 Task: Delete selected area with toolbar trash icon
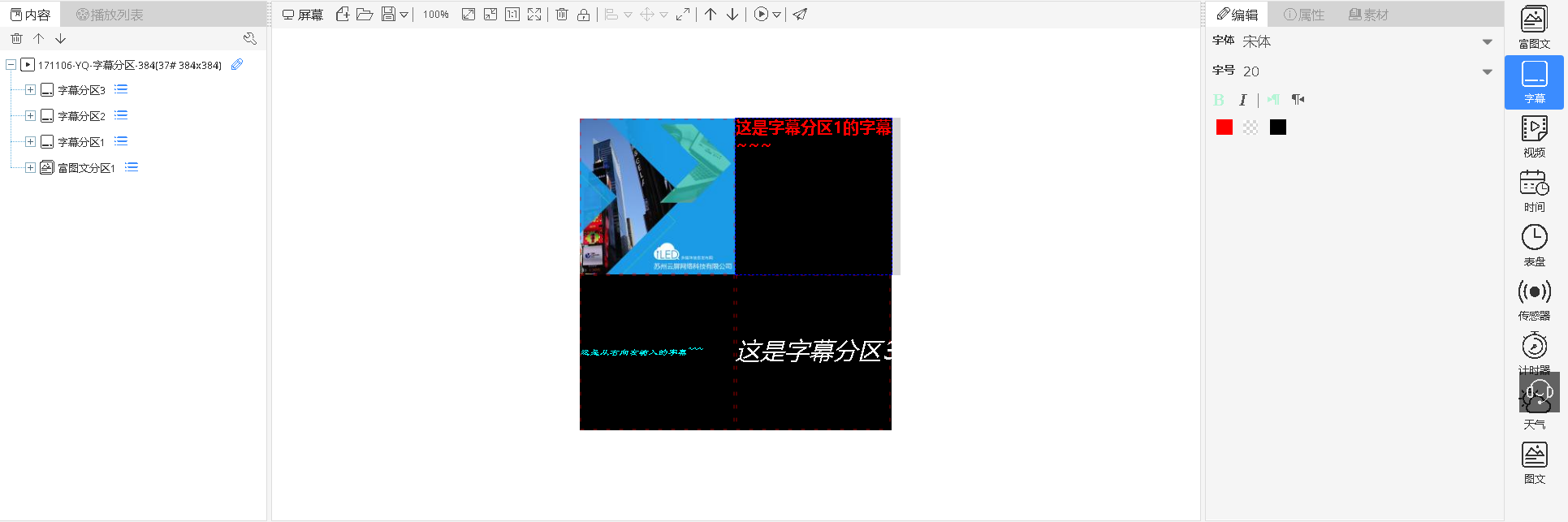click(x=562, y=14)
